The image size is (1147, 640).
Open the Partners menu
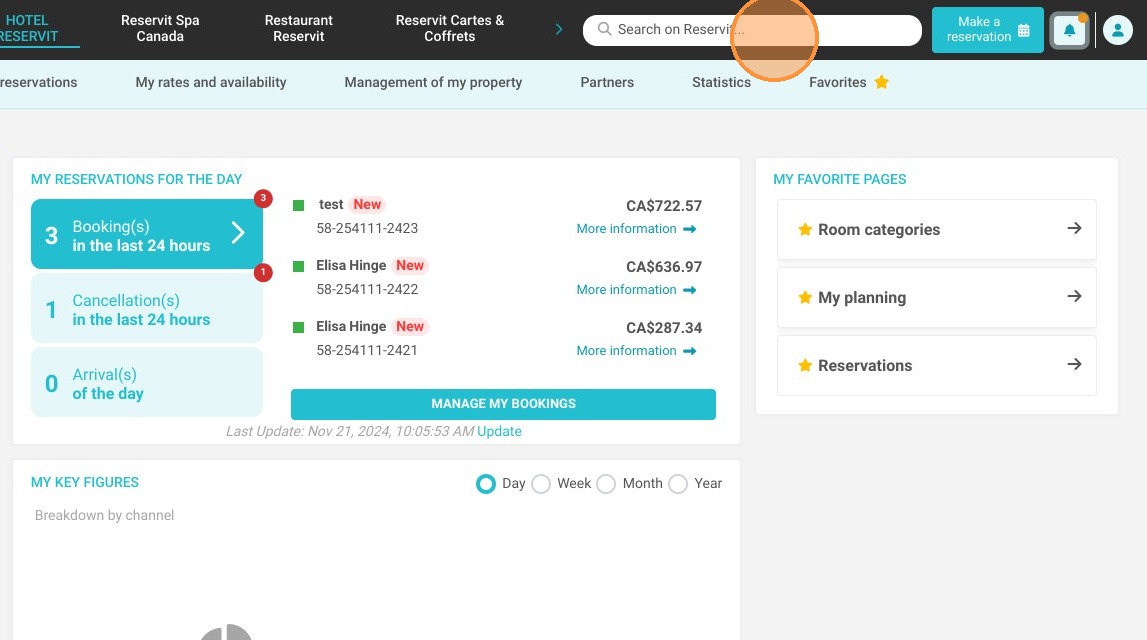tap(607, 83)
